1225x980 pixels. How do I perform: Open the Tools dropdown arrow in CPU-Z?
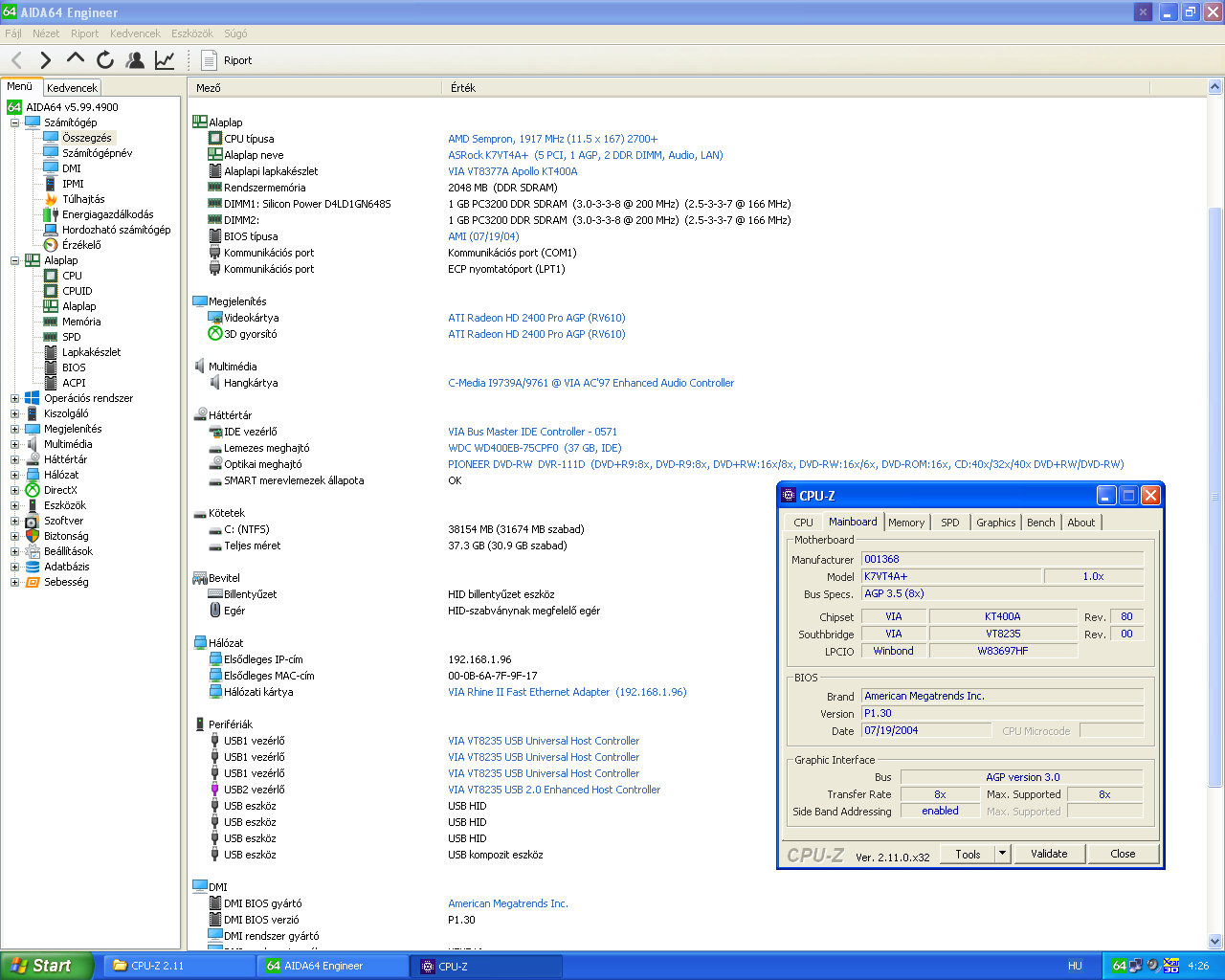(x=1002, y=854)
